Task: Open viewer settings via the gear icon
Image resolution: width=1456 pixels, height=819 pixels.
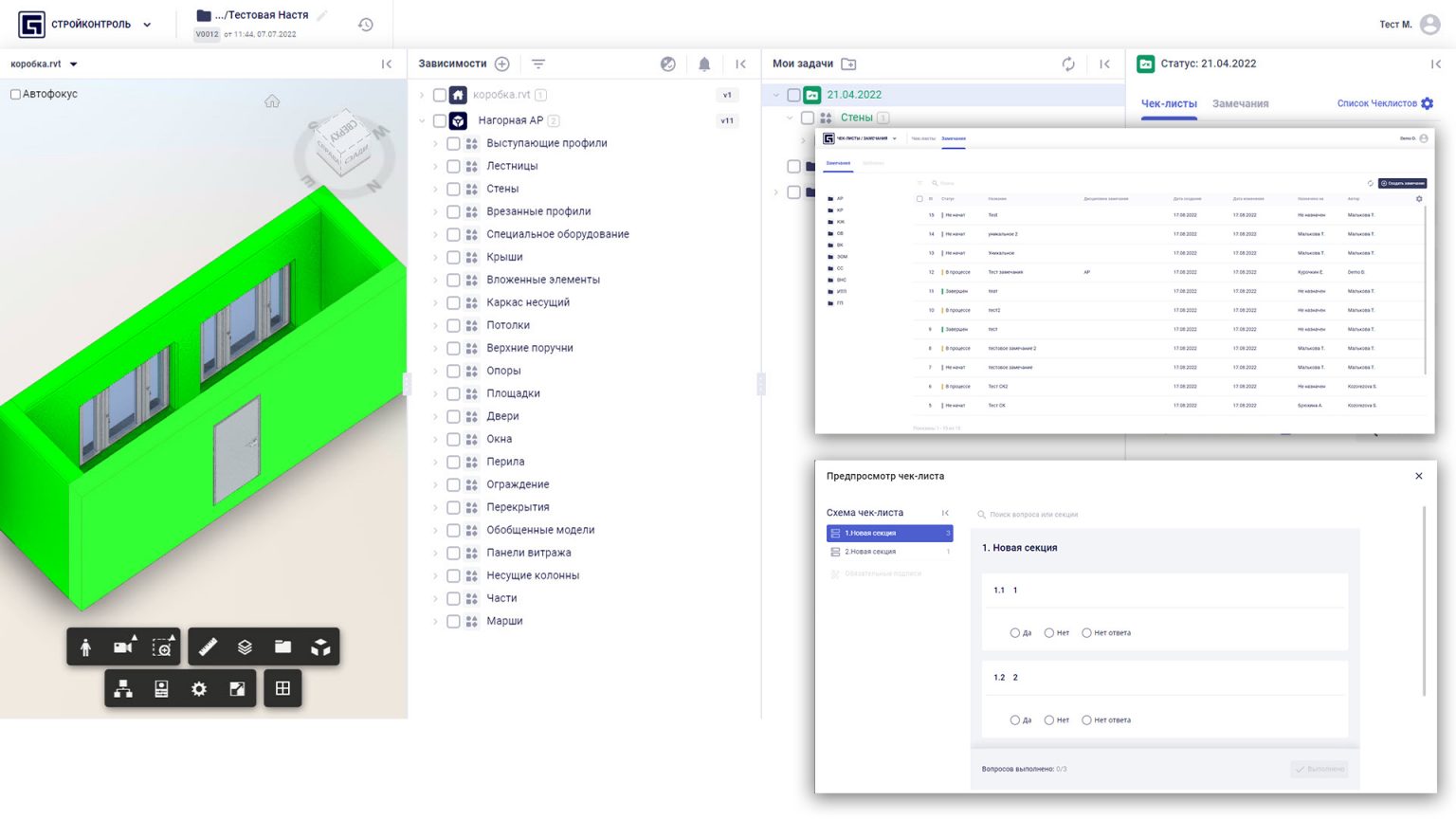Action: (199, 689)
